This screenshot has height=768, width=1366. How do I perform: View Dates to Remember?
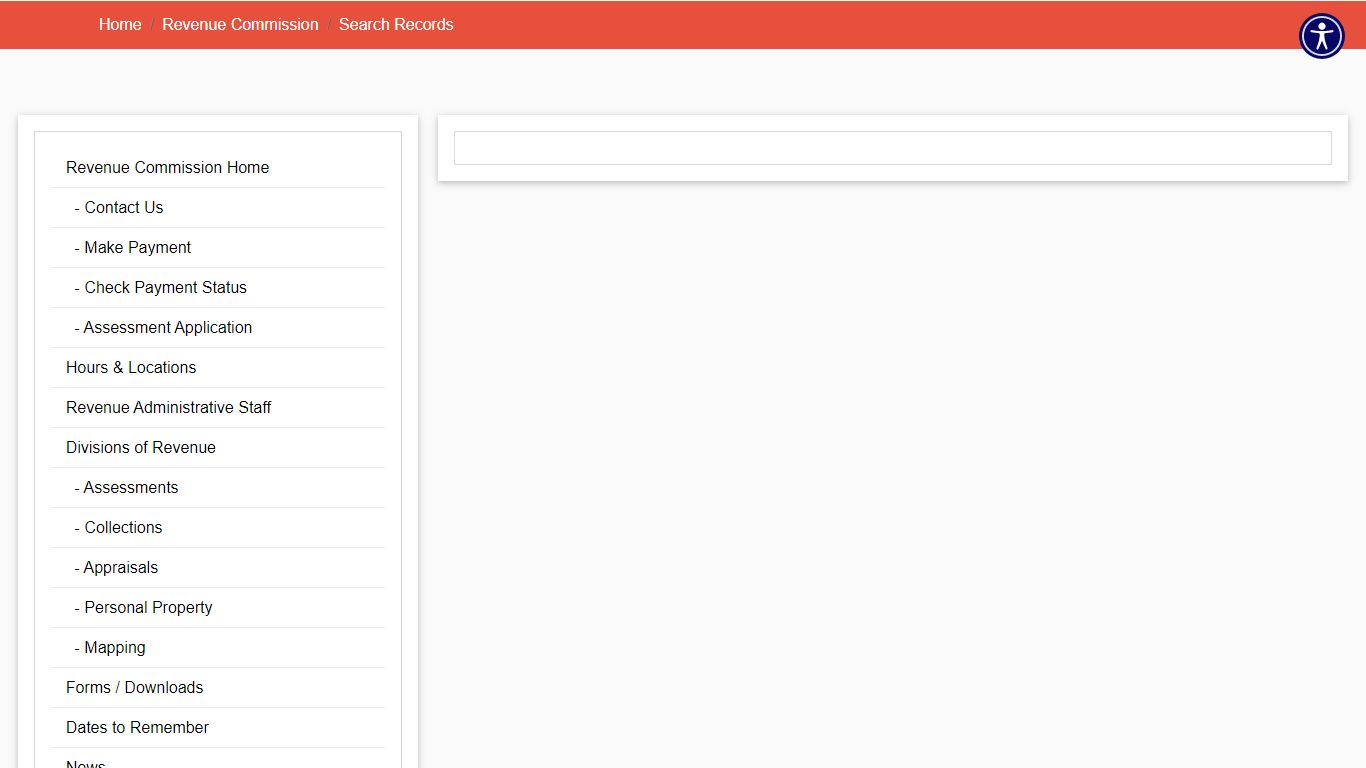(x=217, y=728)
